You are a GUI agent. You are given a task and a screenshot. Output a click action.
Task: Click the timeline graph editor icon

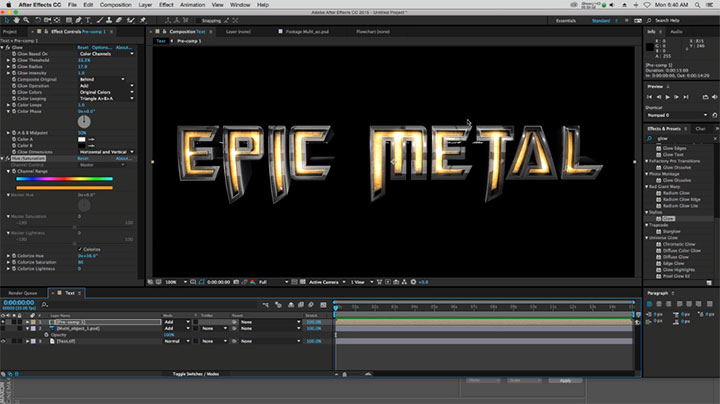[x=323, y=305]
